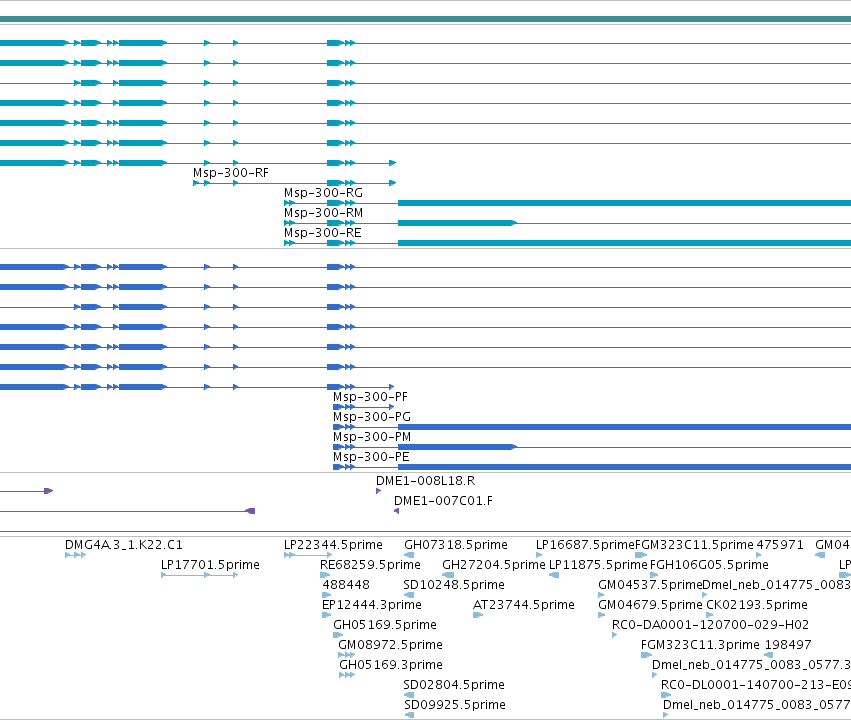The height and width of the screenshot is (720, 851).
Task: Click the arrow glyph under AT23744.5prime
Action: (x=478, y=615)
